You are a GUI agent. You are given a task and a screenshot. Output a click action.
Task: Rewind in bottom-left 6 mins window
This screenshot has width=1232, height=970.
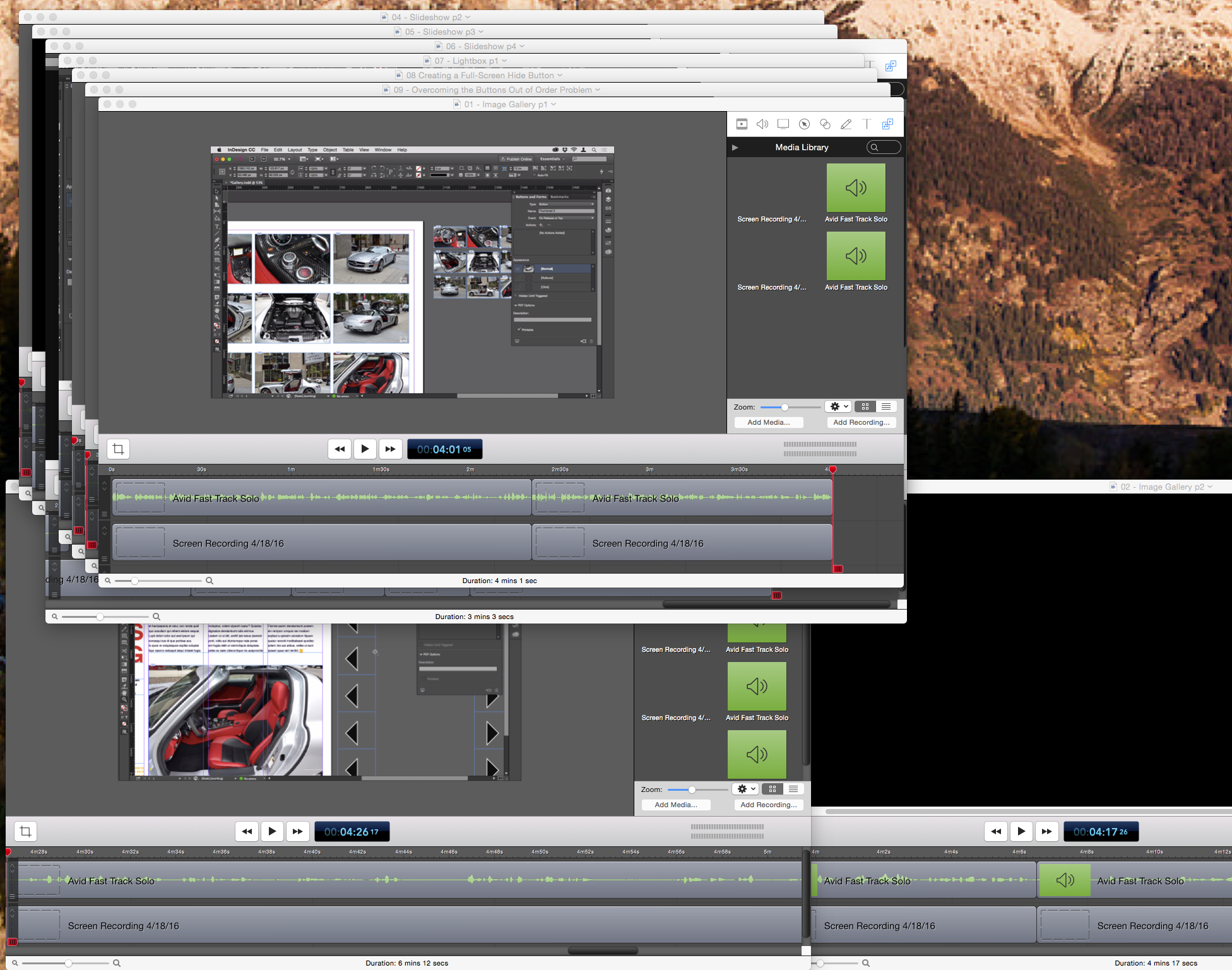tap(247, 832)
